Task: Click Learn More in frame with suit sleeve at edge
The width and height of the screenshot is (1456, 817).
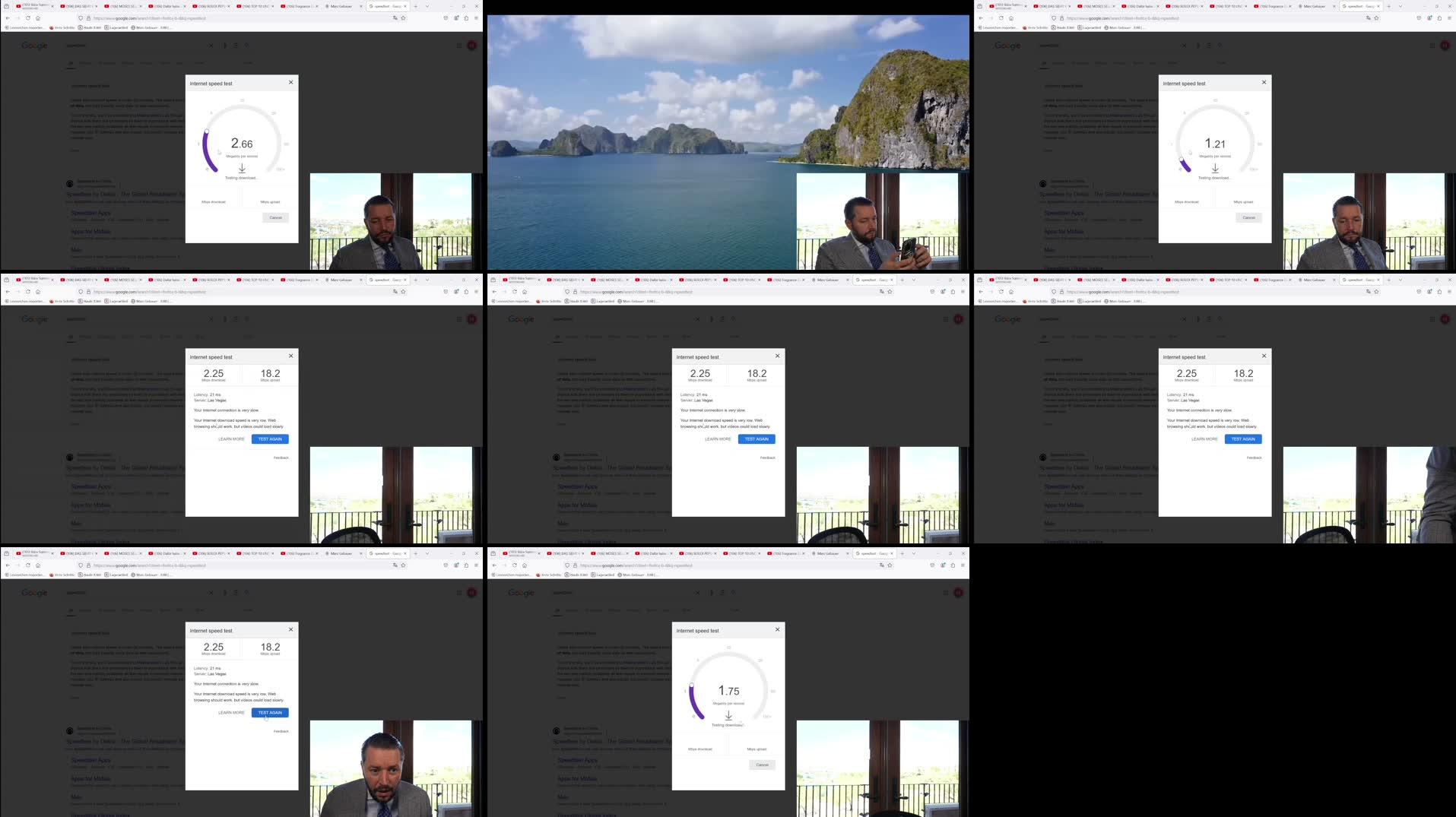Action: coord(1204,439)
